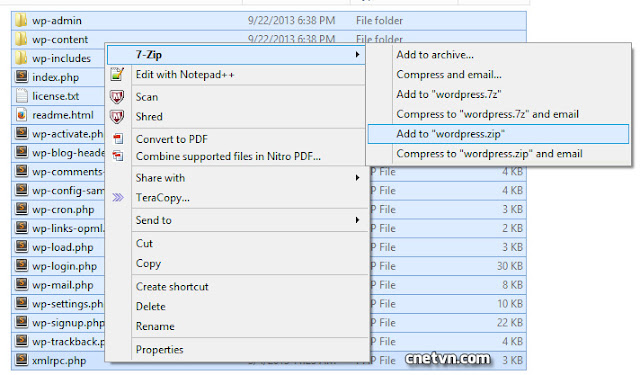Click the Firefox icon of readme.html
This screenshot has height=375, width=640.
[x=21, y=115]
